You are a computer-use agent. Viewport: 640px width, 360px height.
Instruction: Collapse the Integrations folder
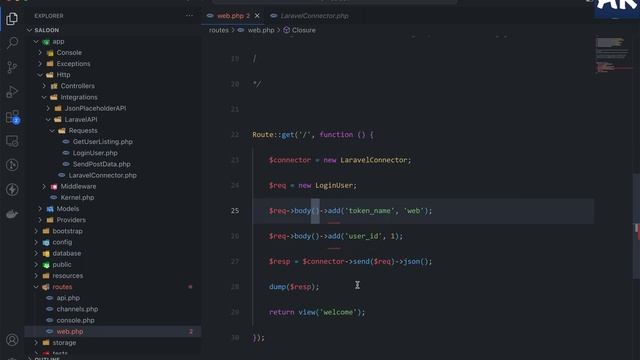point(44,97)
